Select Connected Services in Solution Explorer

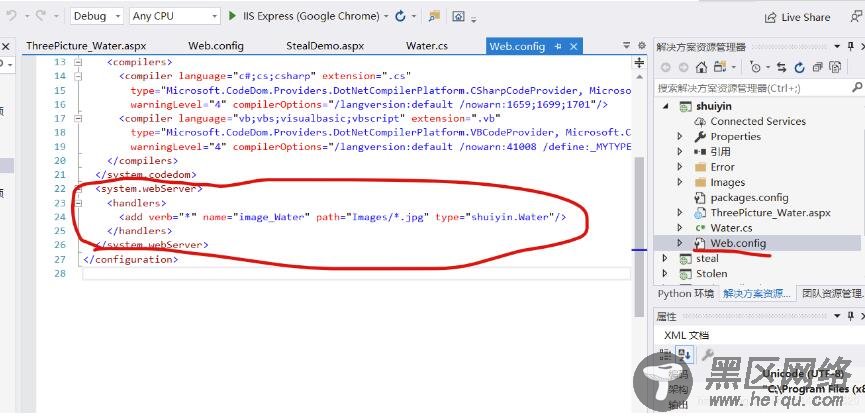pyautogui.click(x=757, y=121)
